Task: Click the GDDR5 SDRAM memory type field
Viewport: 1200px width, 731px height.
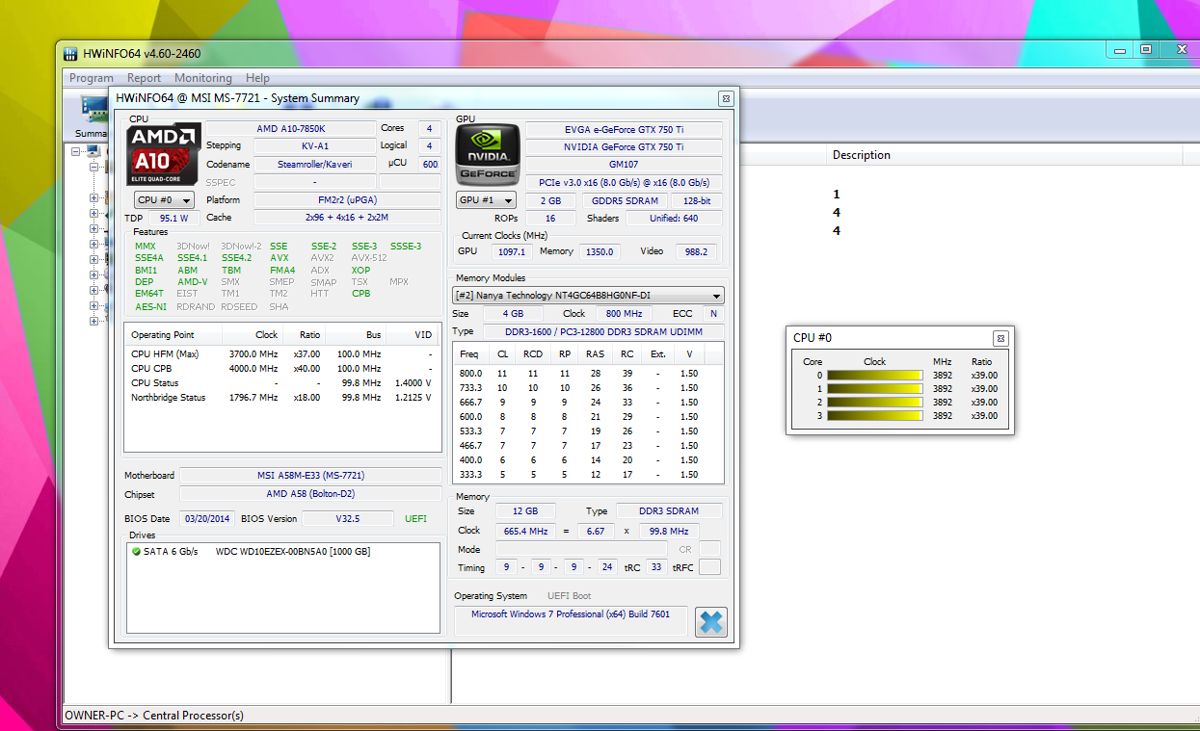Action: pos(624,201)
